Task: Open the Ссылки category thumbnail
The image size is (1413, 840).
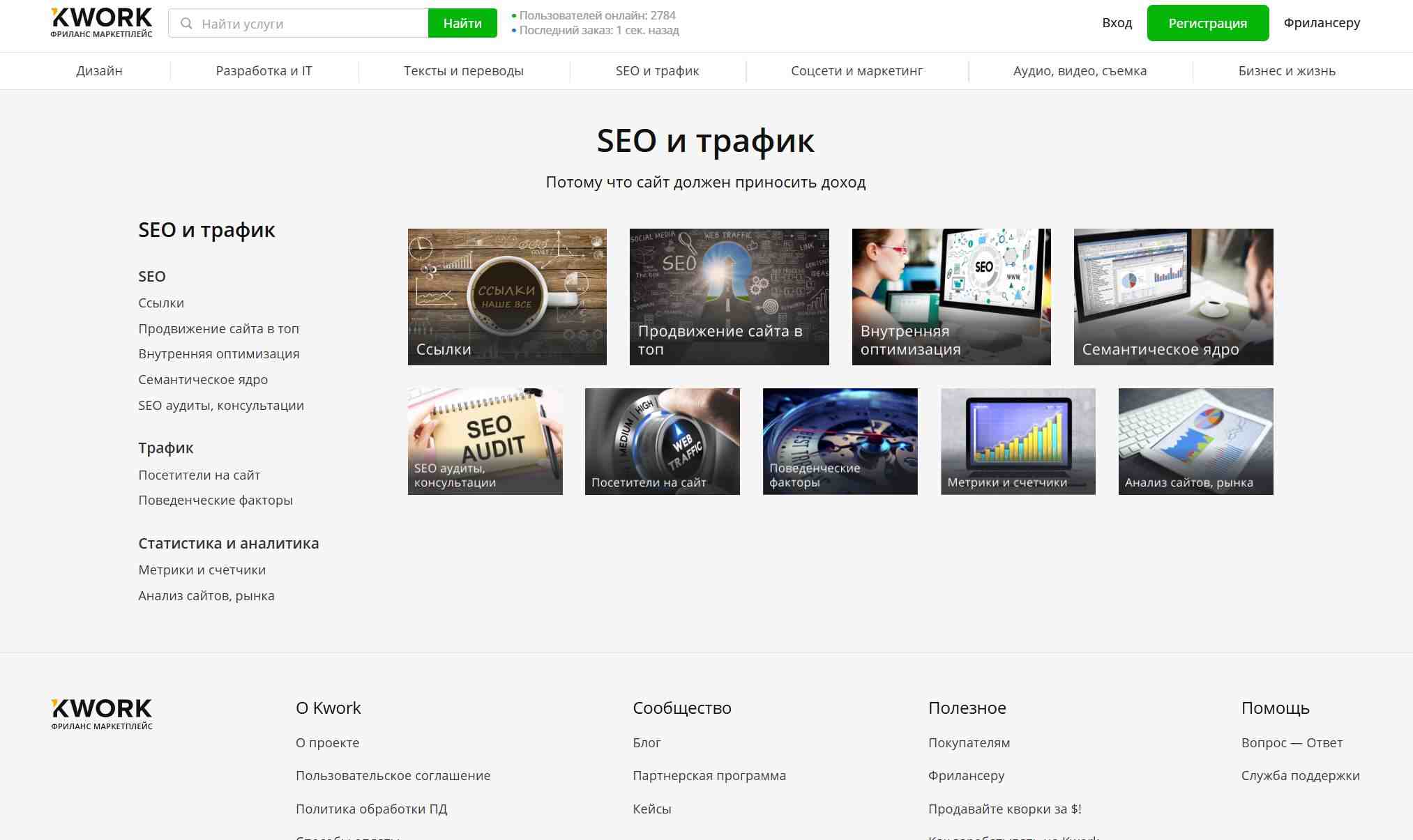Action: pyautogui.click(x=507, y=296)
